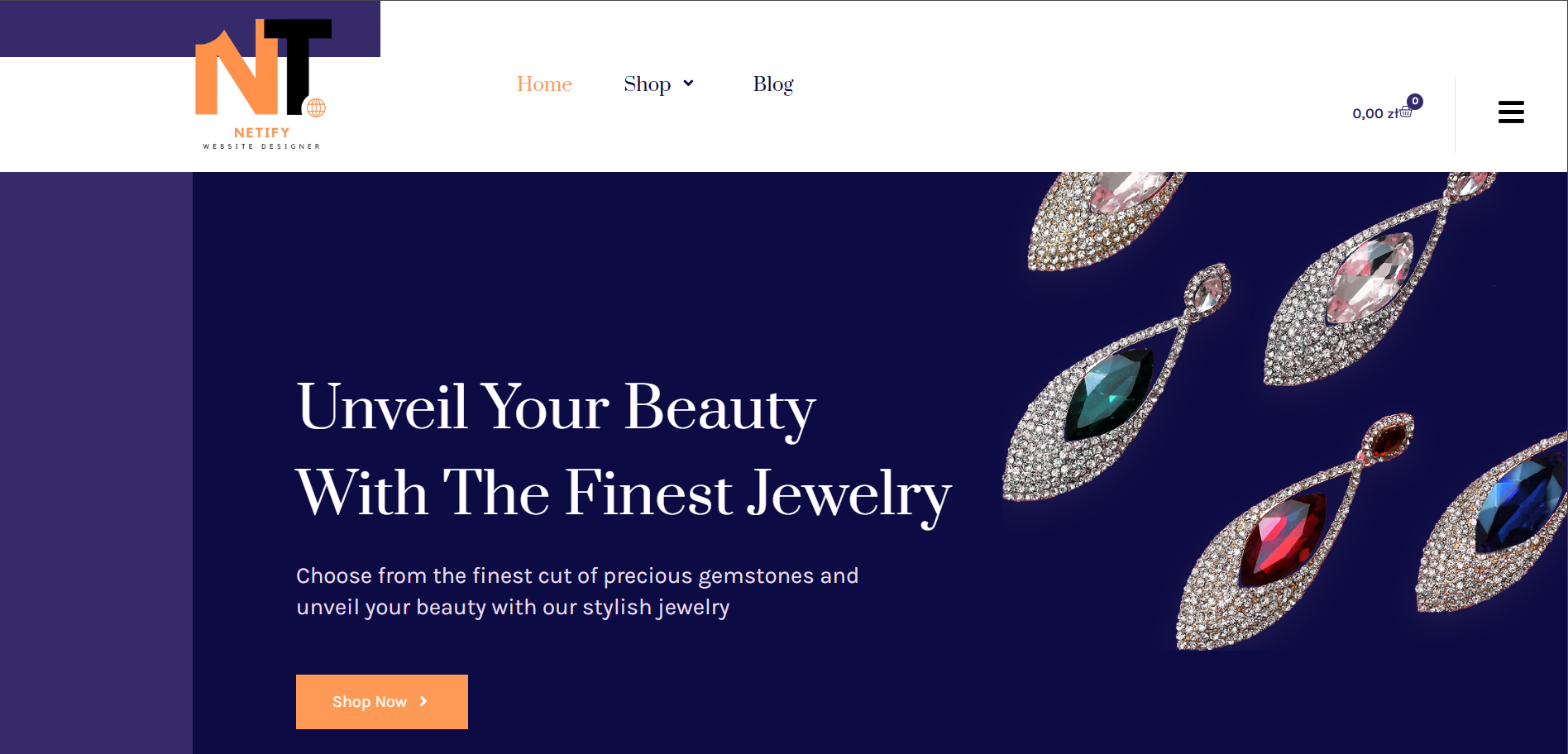Click the "Website Designer" tagline under the logo
The height and width of the screenshot is (754, 1568).
261,146
